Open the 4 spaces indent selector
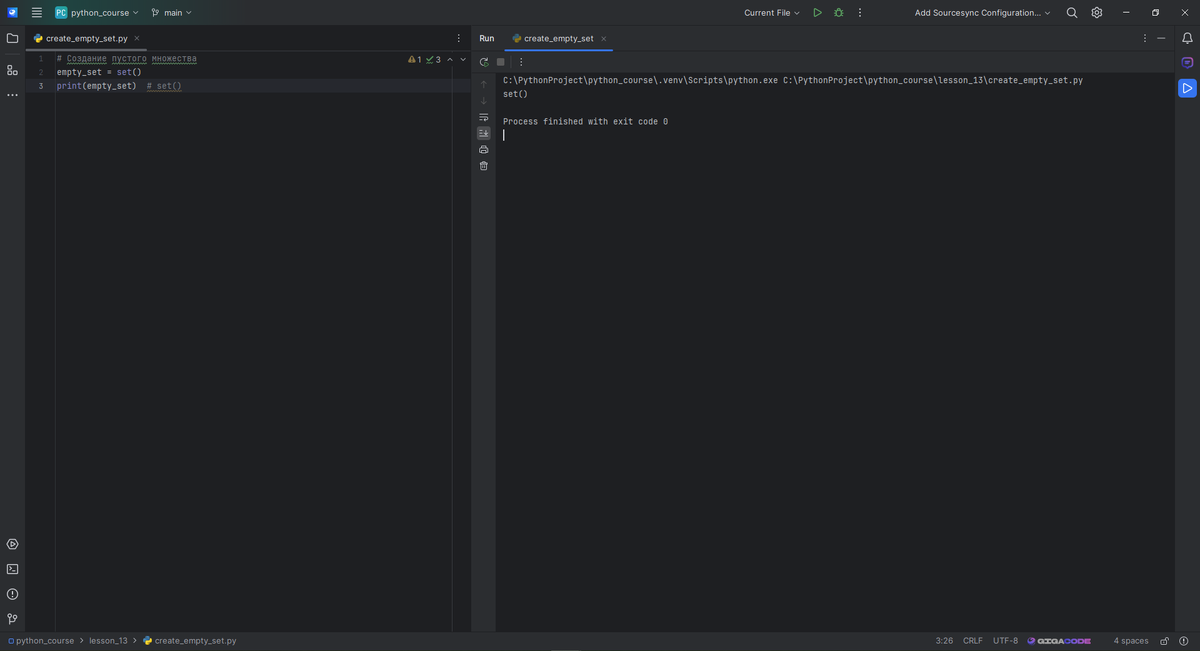 [x=1131, y=641]
